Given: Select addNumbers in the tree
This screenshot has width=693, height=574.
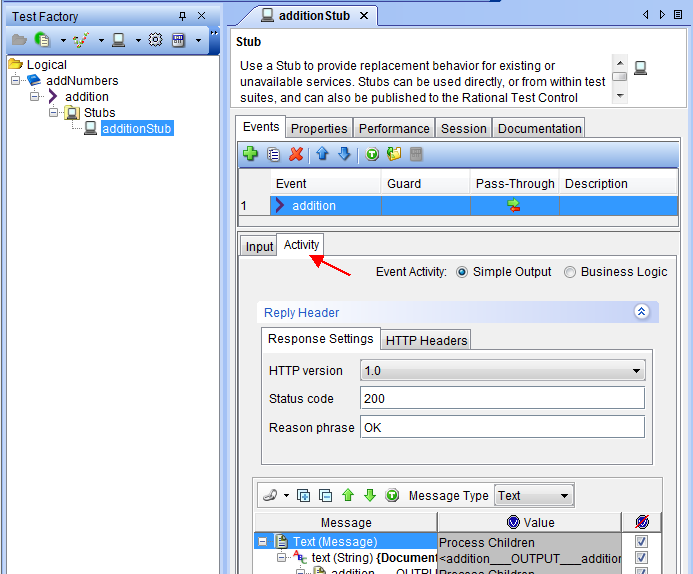Looking at the screenshot, I should 82,80.
